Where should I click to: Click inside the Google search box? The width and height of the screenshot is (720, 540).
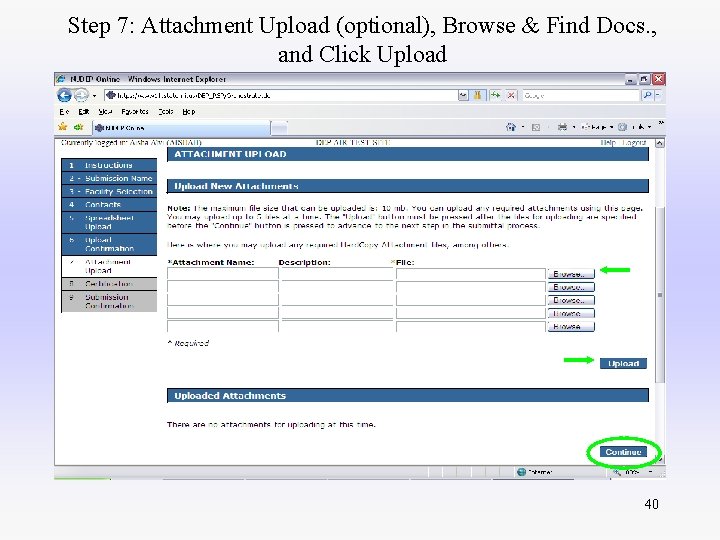pos(581,96)
